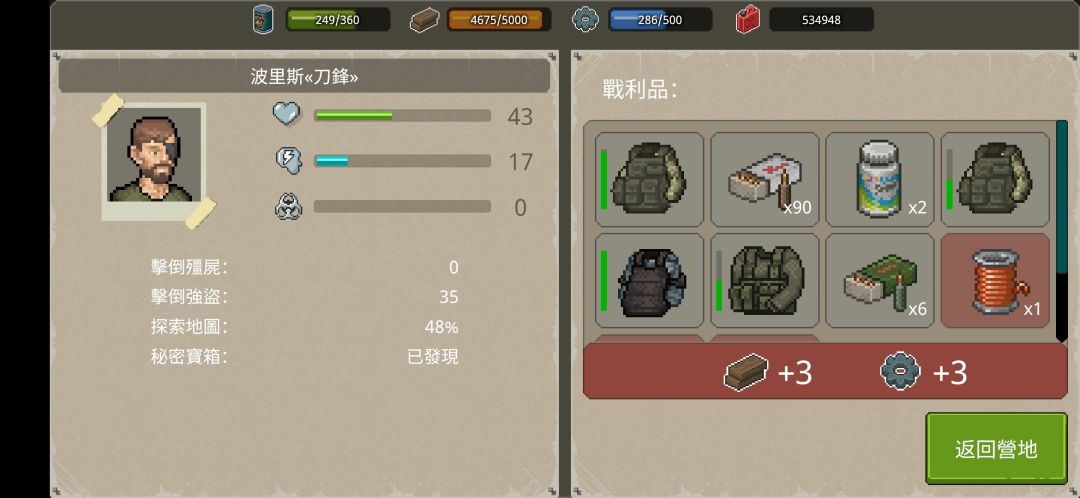Tap the metal gear resource icon
Image resolution: width=1080 pixels, height=498 pixels.
585,19
